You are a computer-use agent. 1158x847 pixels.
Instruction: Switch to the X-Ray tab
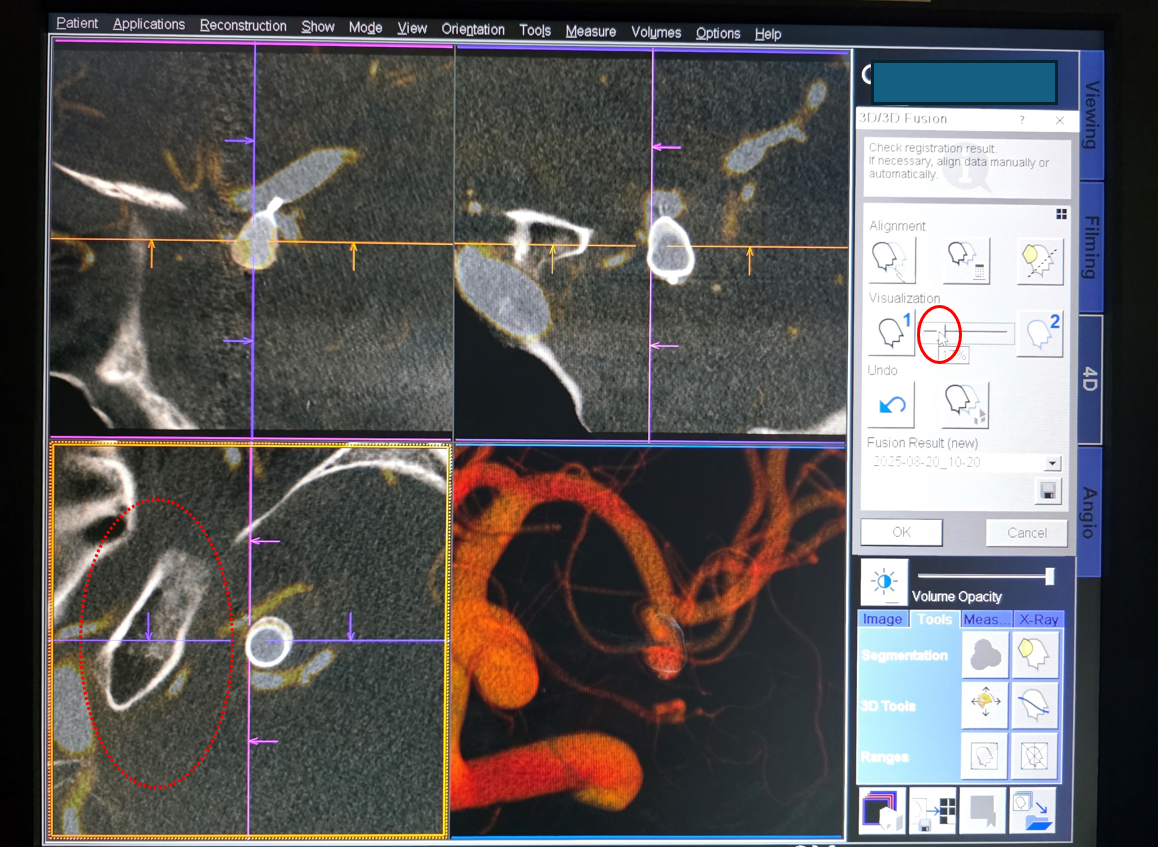coord(1038,619)
